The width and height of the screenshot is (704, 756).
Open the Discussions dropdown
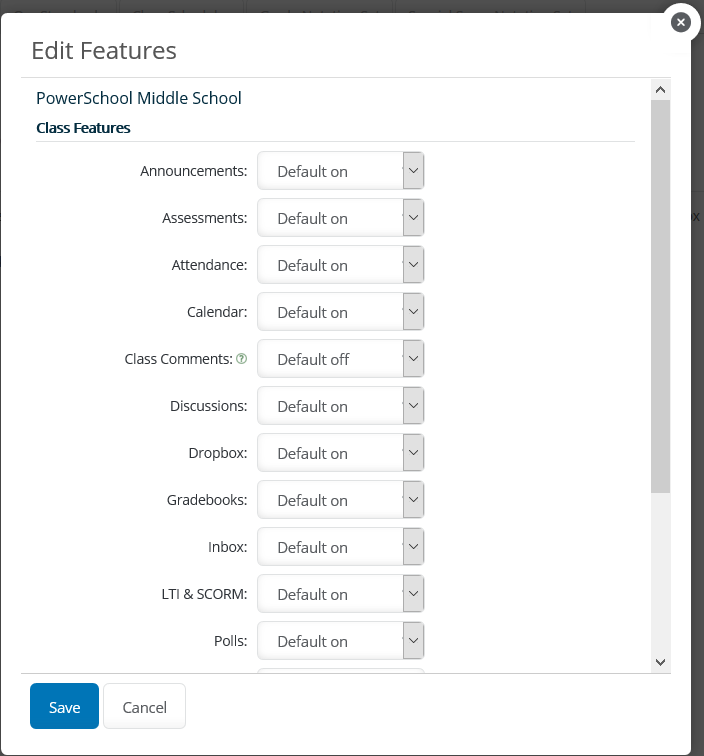(x=340, y=405)
